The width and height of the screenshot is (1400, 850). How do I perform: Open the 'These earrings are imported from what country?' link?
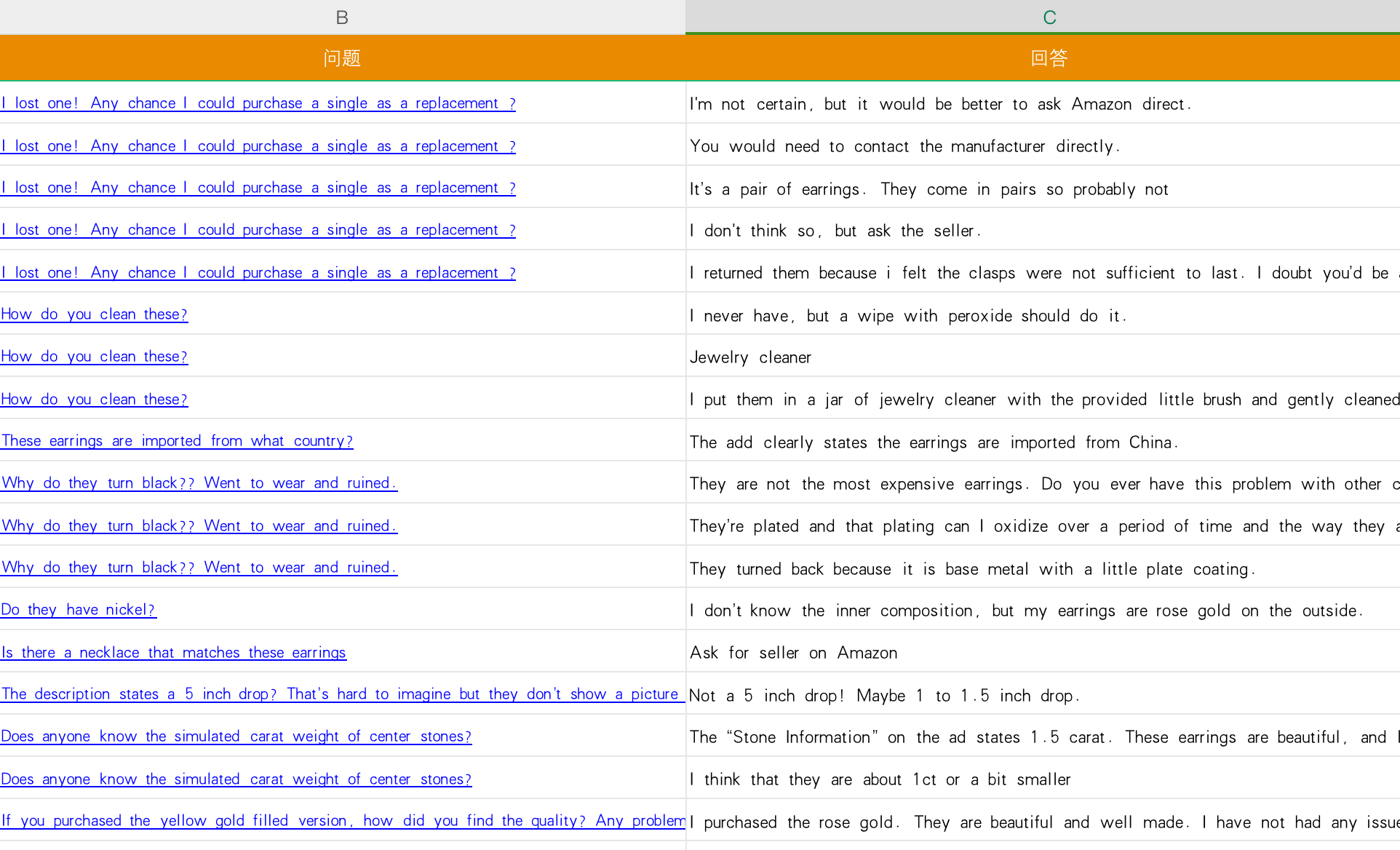(177, 441)
